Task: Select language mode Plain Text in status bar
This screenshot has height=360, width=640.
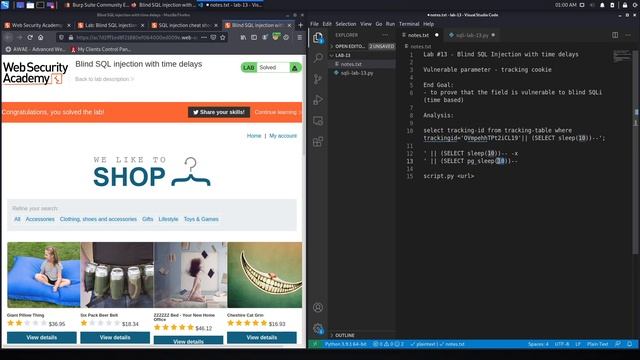Action: pyautogui.click(x=598, y=344)
